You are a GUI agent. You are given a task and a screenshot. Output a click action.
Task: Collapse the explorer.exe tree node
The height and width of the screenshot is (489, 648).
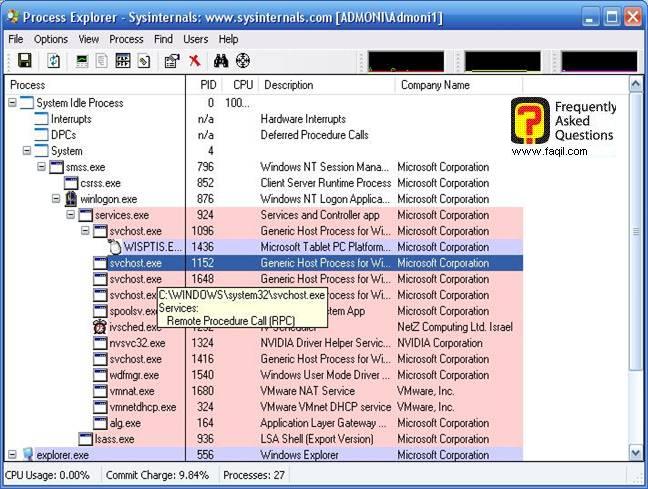tap(12, 455)
